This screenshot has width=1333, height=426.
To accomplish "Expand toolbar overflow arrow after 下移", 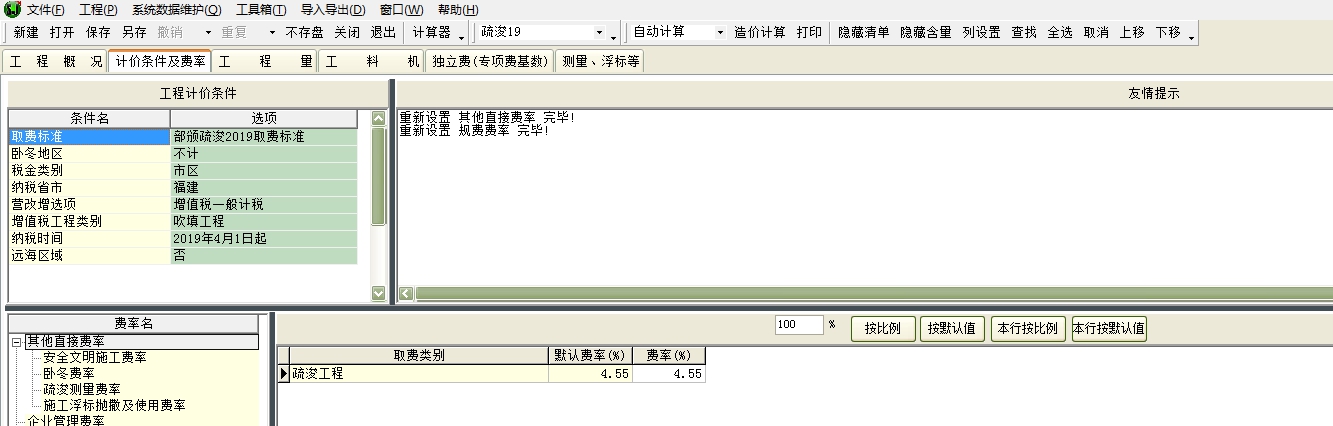I will (x=1192, y=37).
